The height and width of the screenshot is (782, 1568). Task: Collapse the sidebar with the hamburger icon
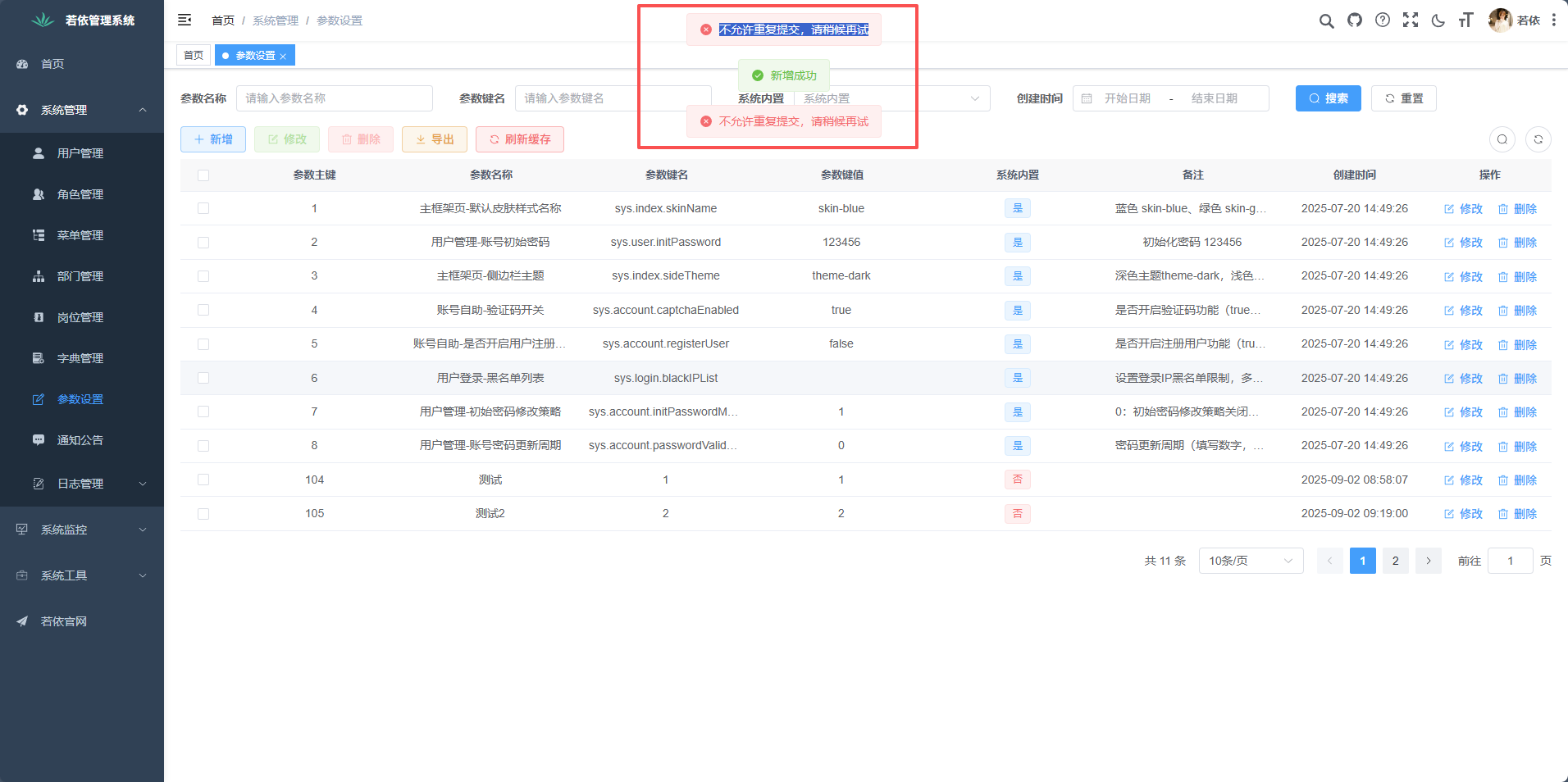point(185,20)
